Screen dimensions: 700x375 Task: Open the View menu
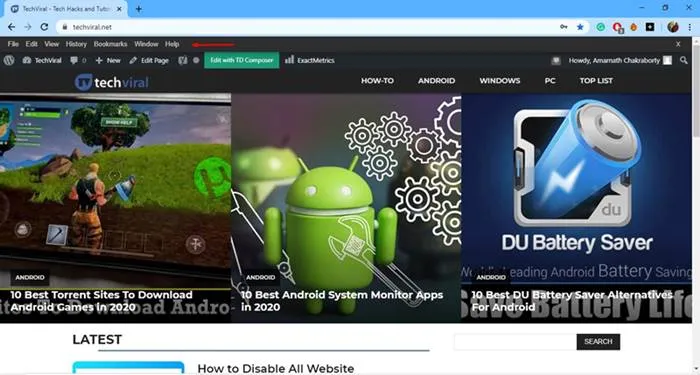(x=51, y=44)
